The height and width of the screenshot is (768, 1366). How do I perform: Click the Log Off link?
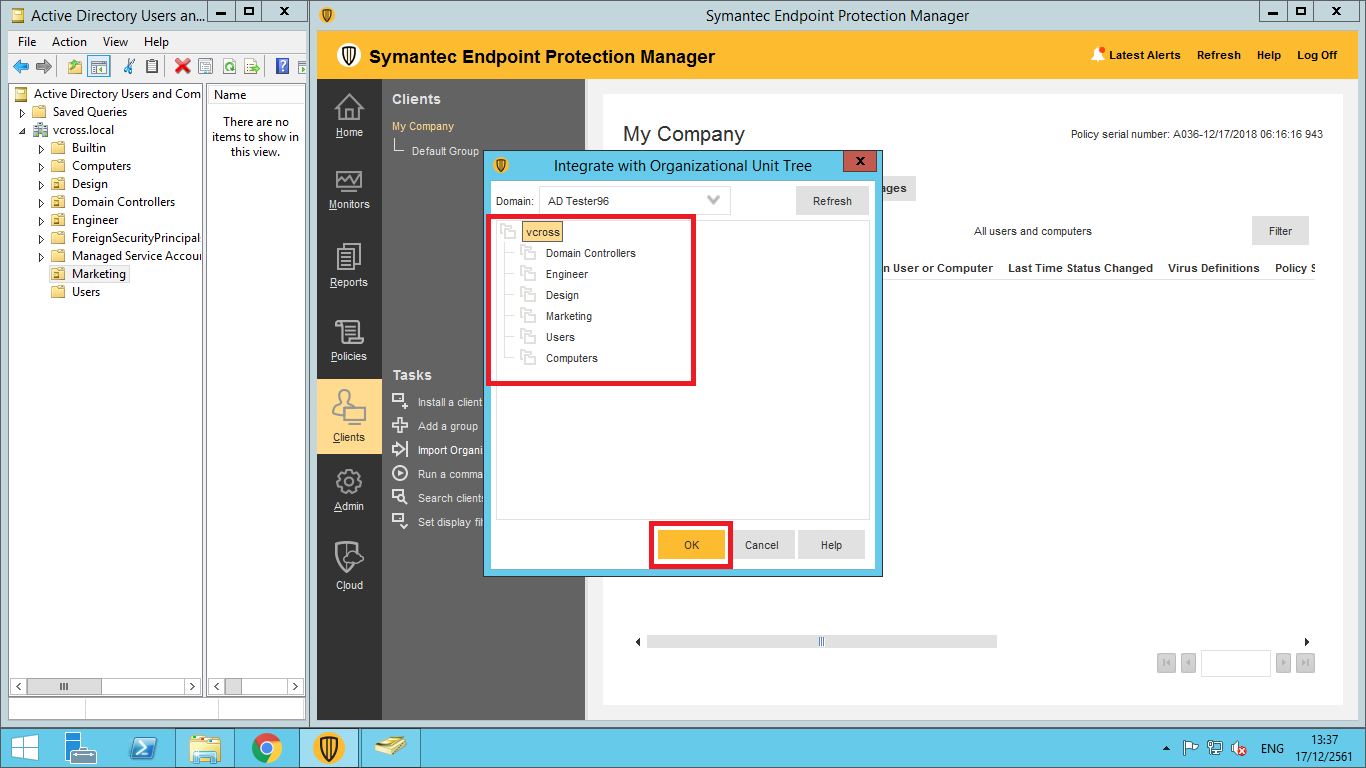(x=1316, y=56)
